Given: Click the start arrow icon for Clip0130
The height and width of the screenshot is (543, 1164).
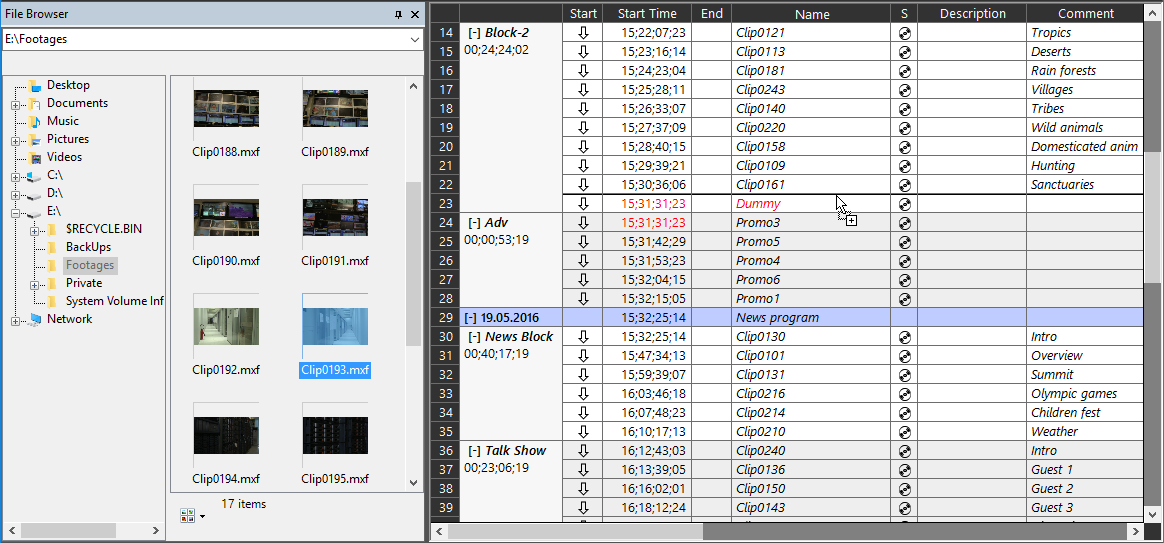Looking at the screenshot, I should click(x=583, y=336).
